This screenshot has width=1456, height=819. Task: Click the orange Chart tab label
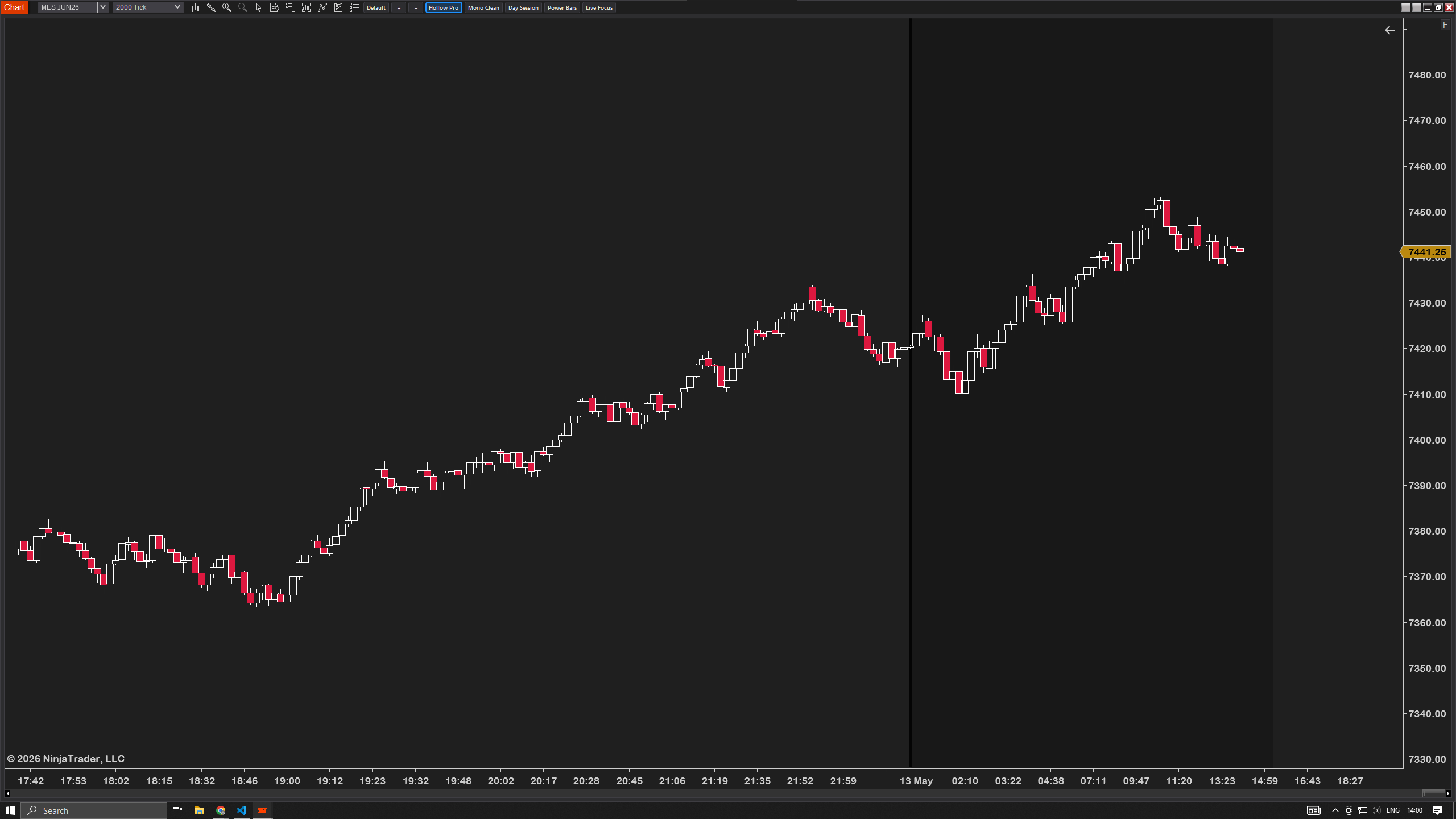14,7
